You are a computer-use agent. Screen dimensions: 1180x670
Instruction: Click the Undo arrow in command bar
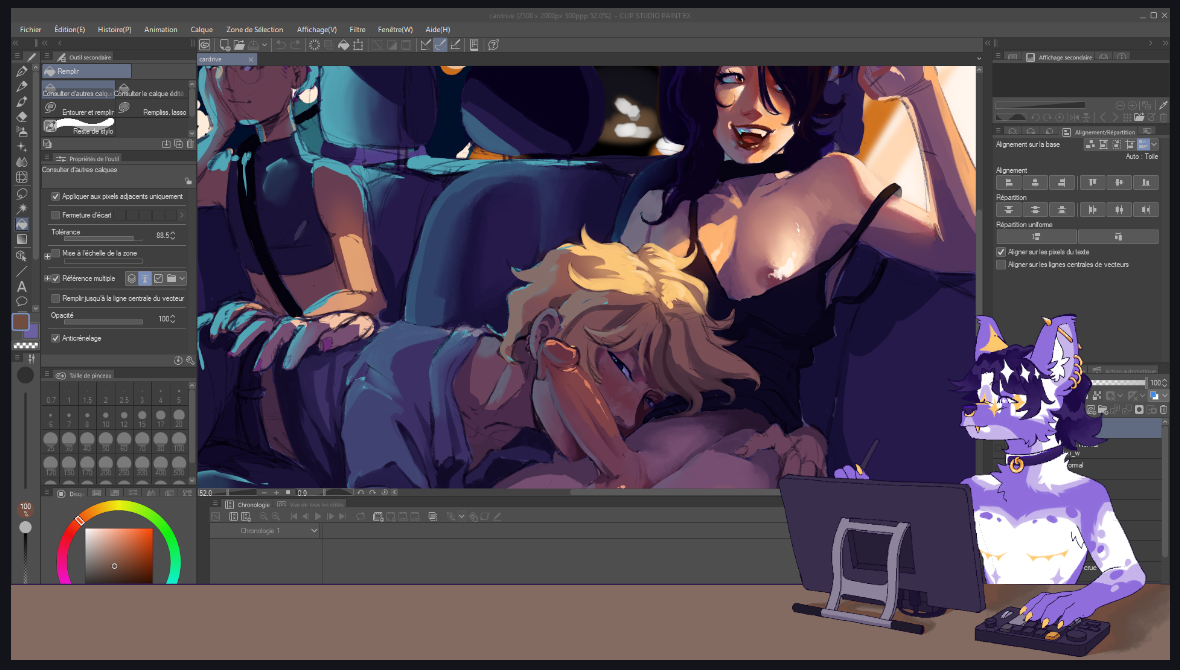[x=281, y=45]
